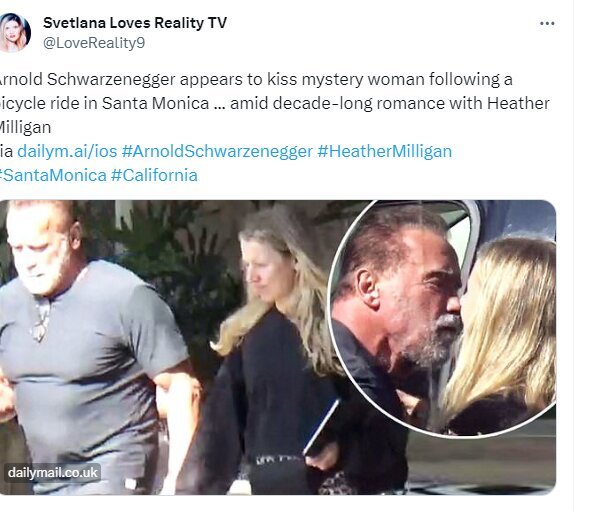Open the dailym.ai/ios link
Screen dimensions: 589x511
(67, 151)
